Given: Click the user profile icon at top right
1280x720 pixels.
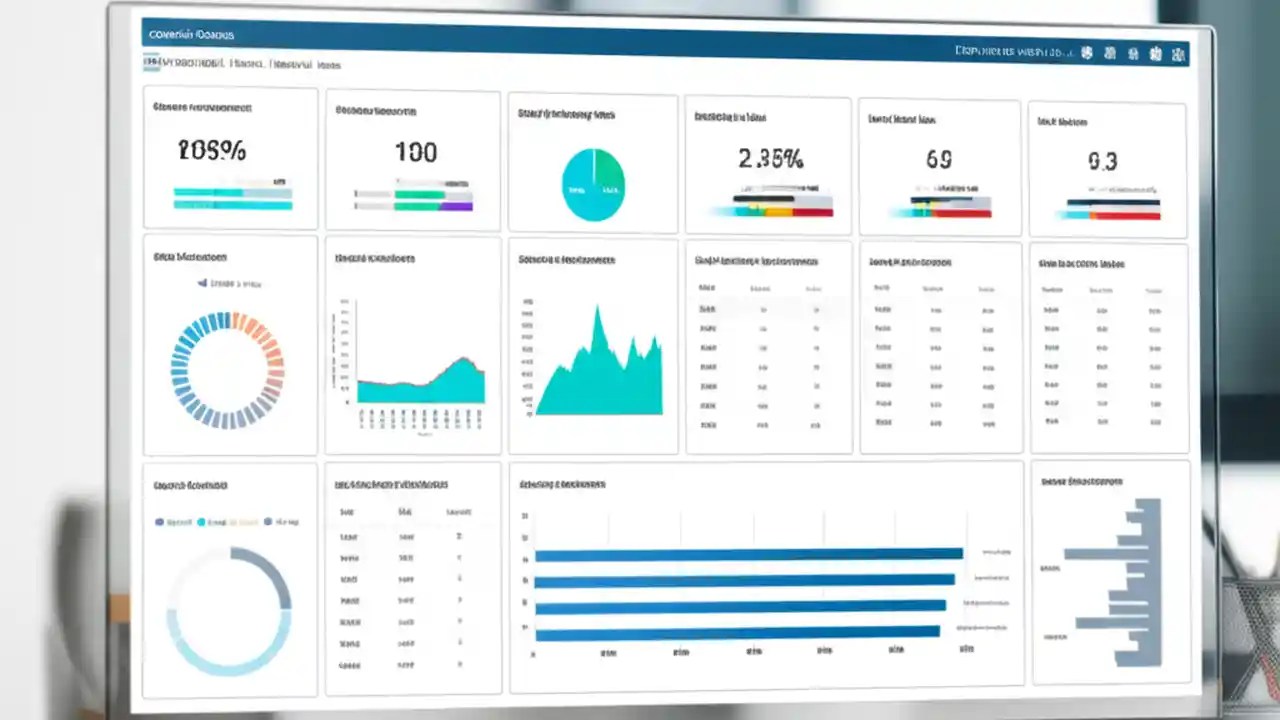Looking at the screenshot, I should pos(1158,55).
